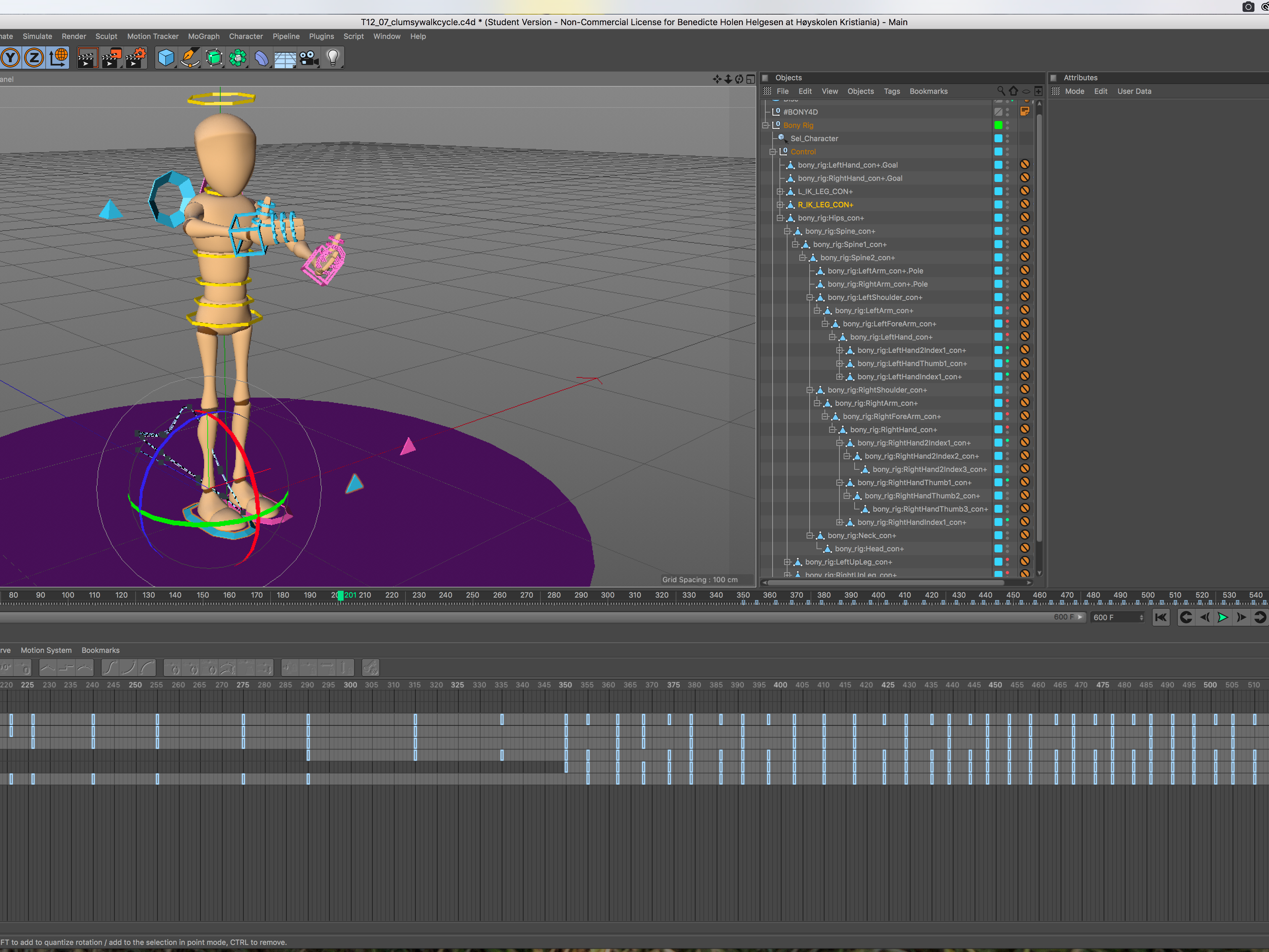Click the Cube primitive icon
This screenshot has width=1269, height=952.
[x=166, y=58]
